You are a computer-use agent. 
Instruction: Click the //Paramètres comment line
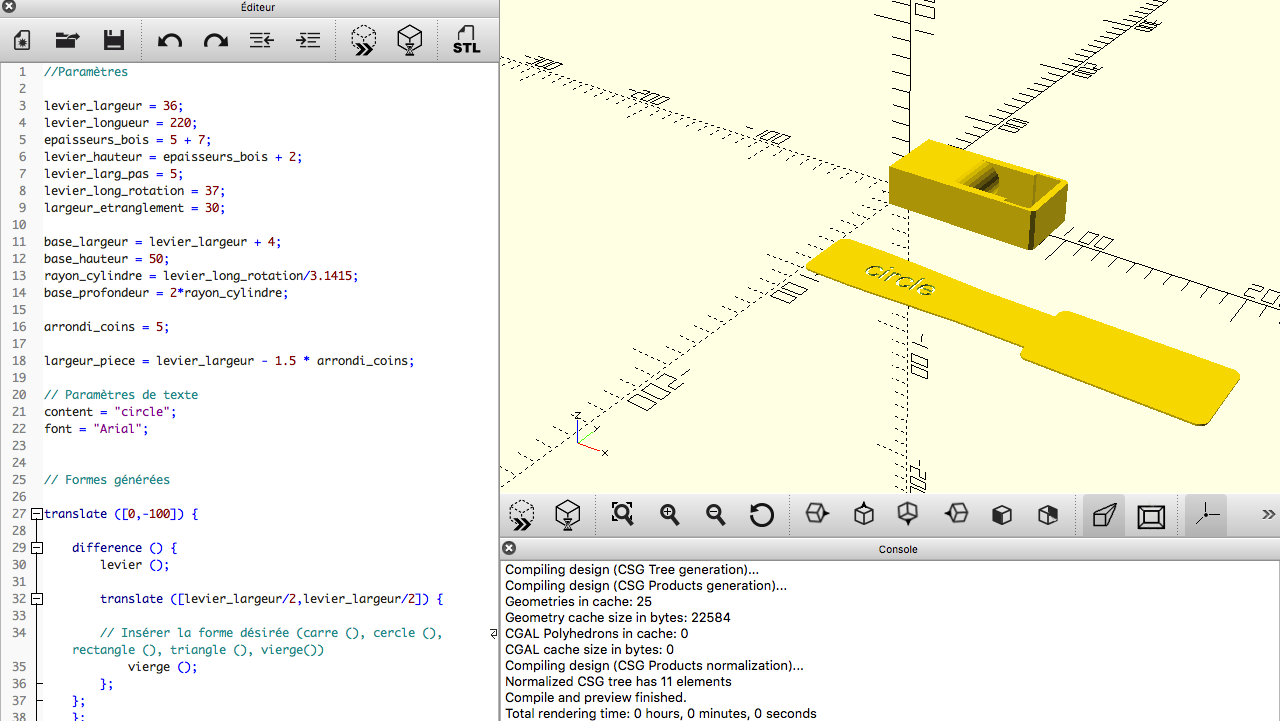(x=86, y=72)
